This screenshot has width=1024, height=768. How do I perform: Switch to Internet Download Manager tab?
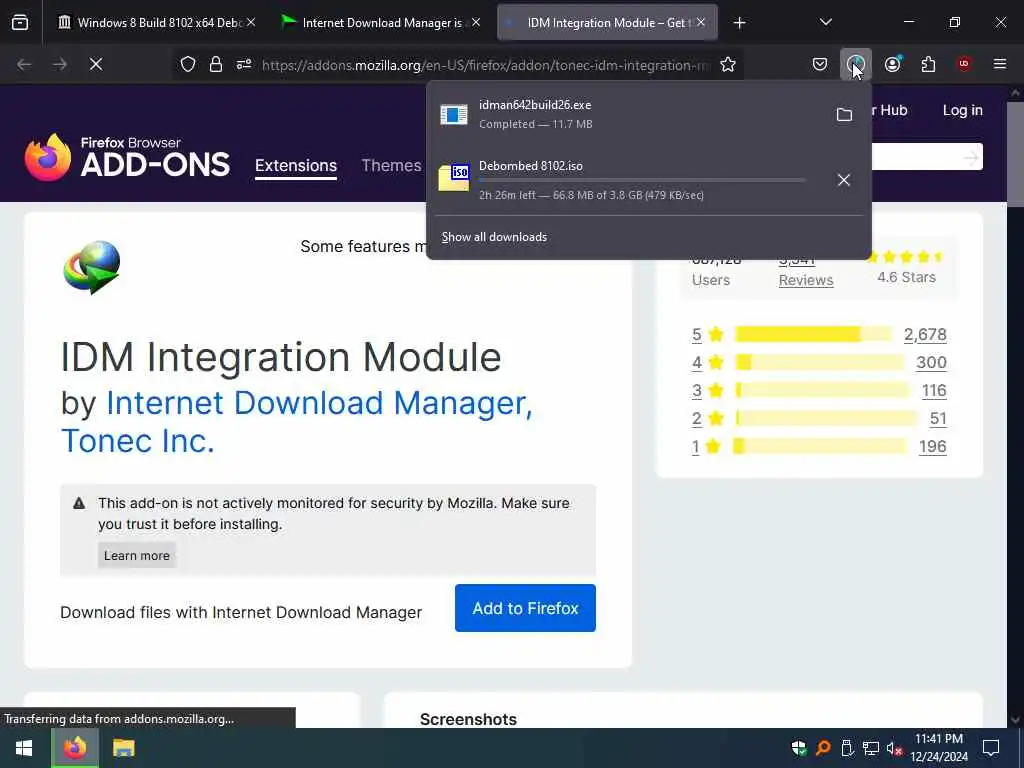(x=381, y=23)
